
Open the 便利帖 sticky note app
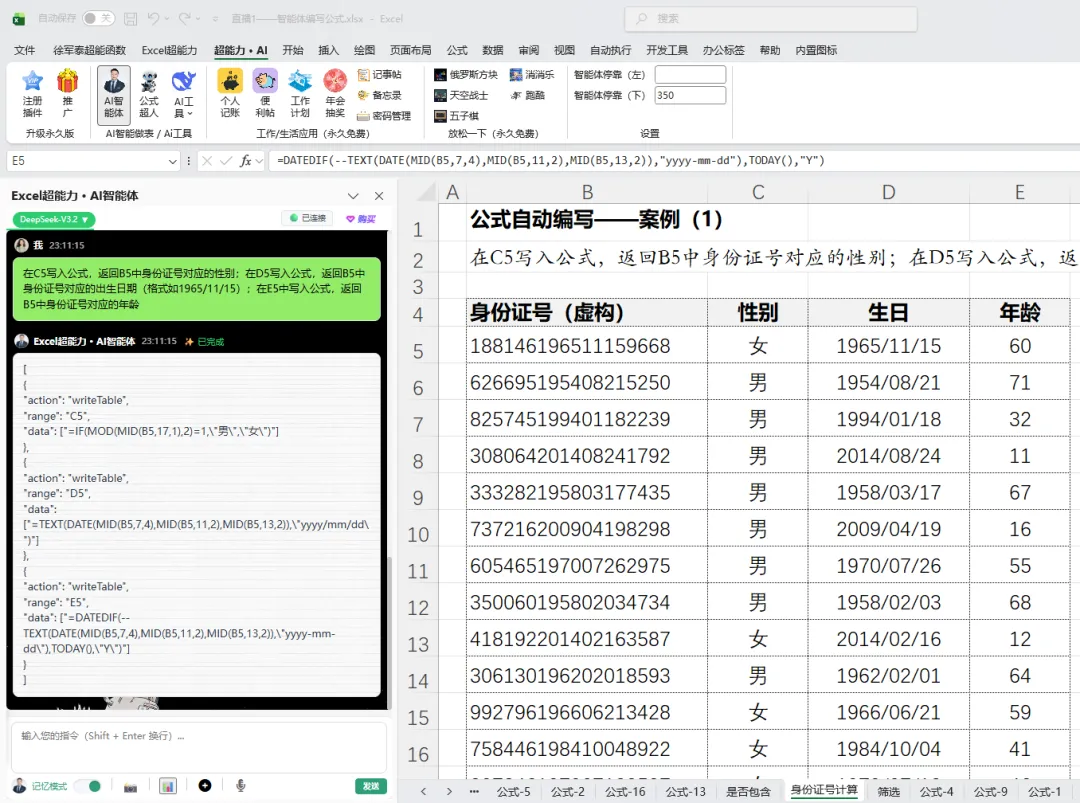pos(265,93)
